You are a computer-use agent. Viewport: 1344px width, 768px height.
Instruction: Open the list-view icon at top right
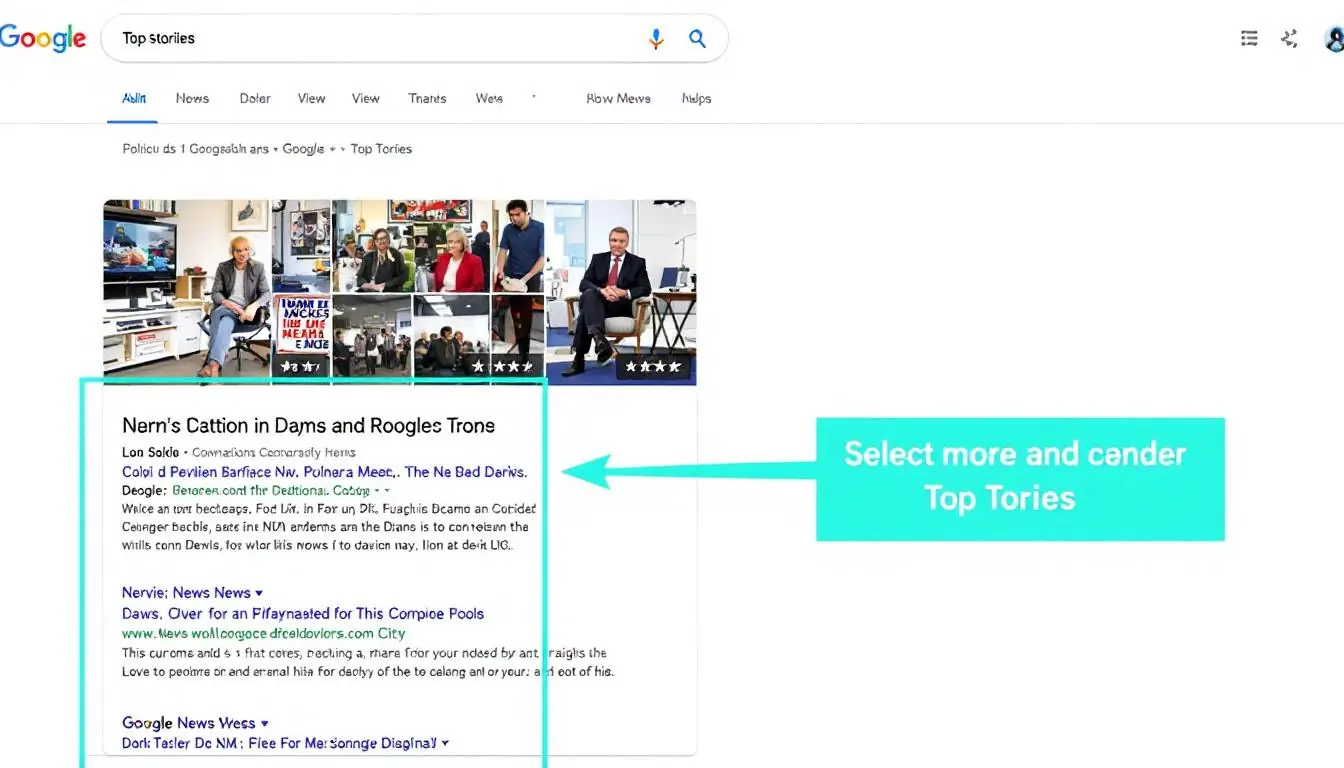(1249, 38)
